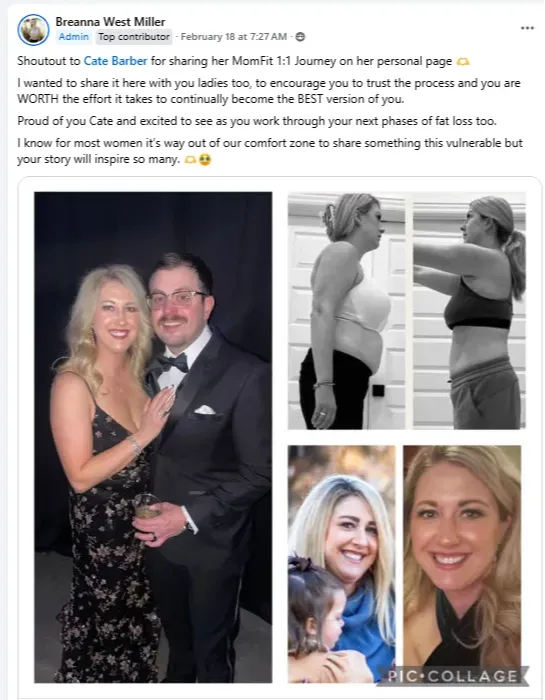Open the smiling selfie in black halter top

tap(462, 564)
